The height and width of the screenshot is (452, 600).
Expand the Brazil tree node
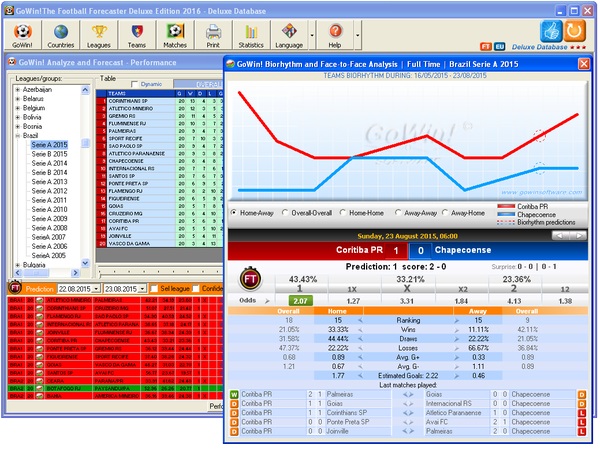[18, 136]
